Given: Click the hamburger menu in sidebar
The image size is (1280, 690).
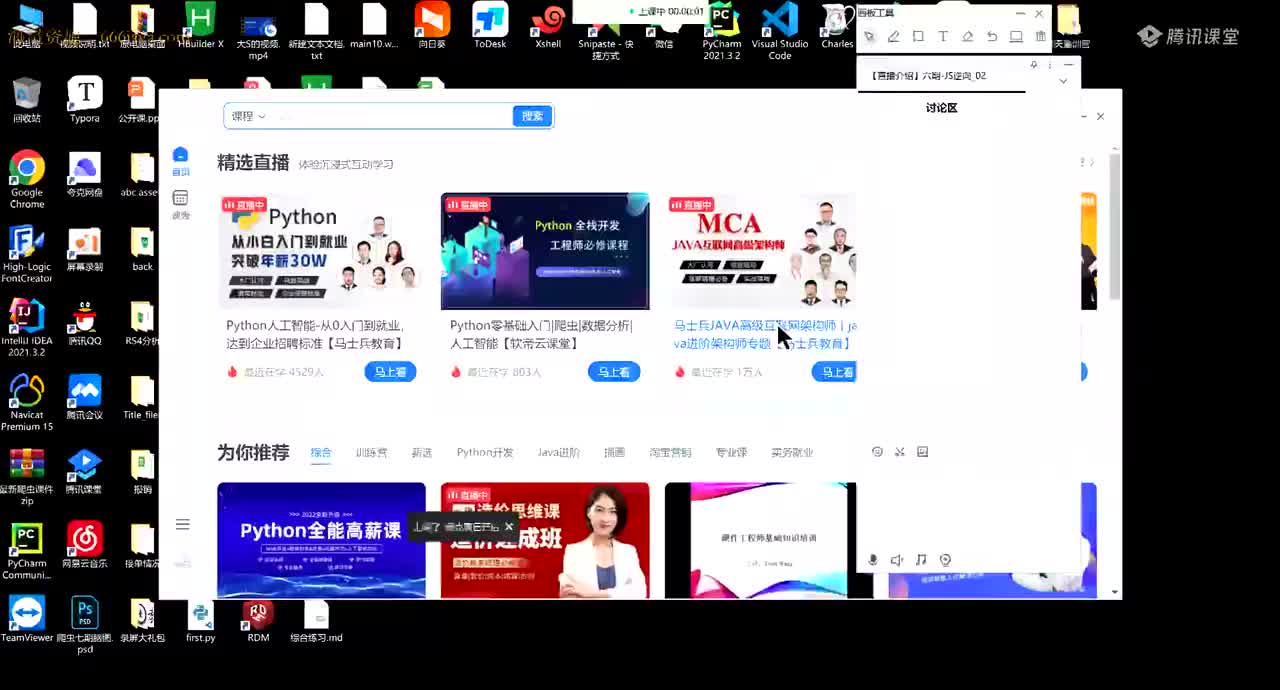Looking at the screenshot, I should pos(182,524).
